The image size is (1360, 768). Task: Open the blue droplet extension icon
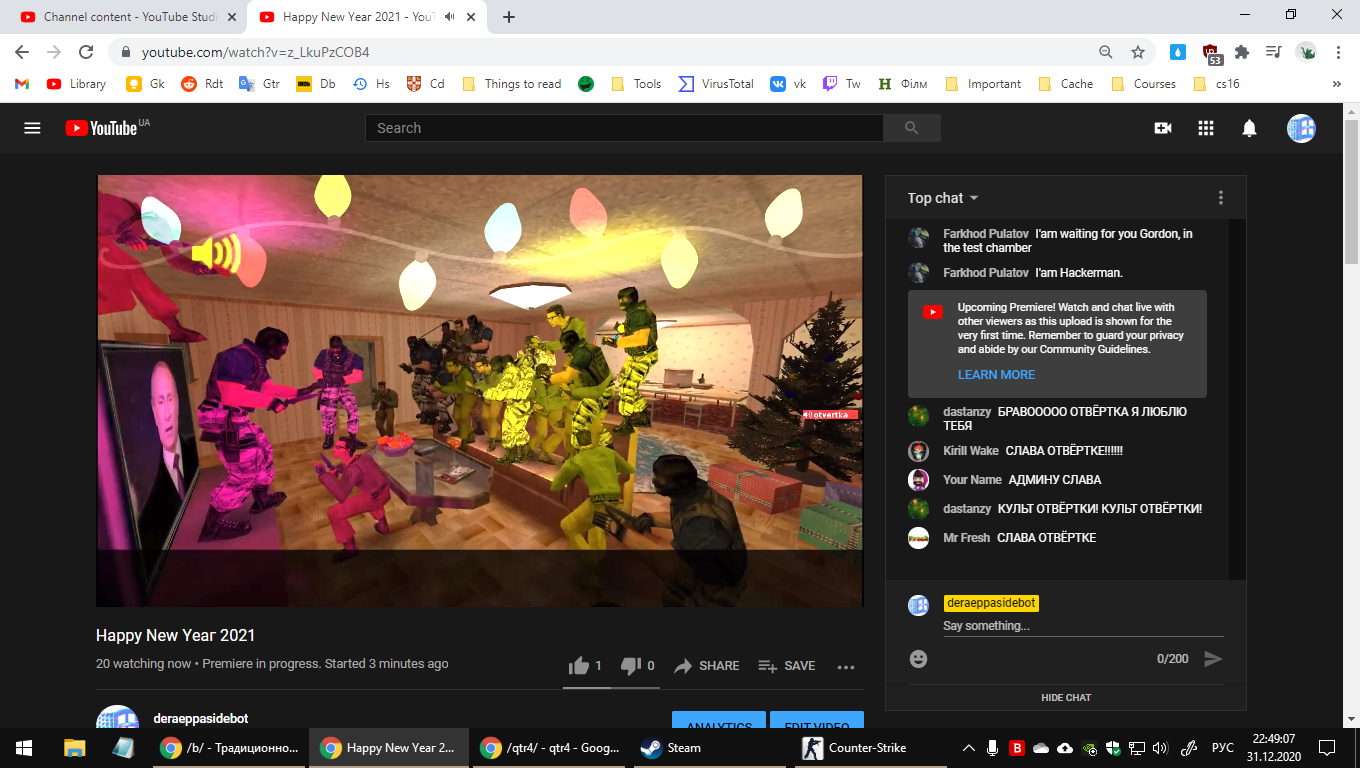(1178, 52)
